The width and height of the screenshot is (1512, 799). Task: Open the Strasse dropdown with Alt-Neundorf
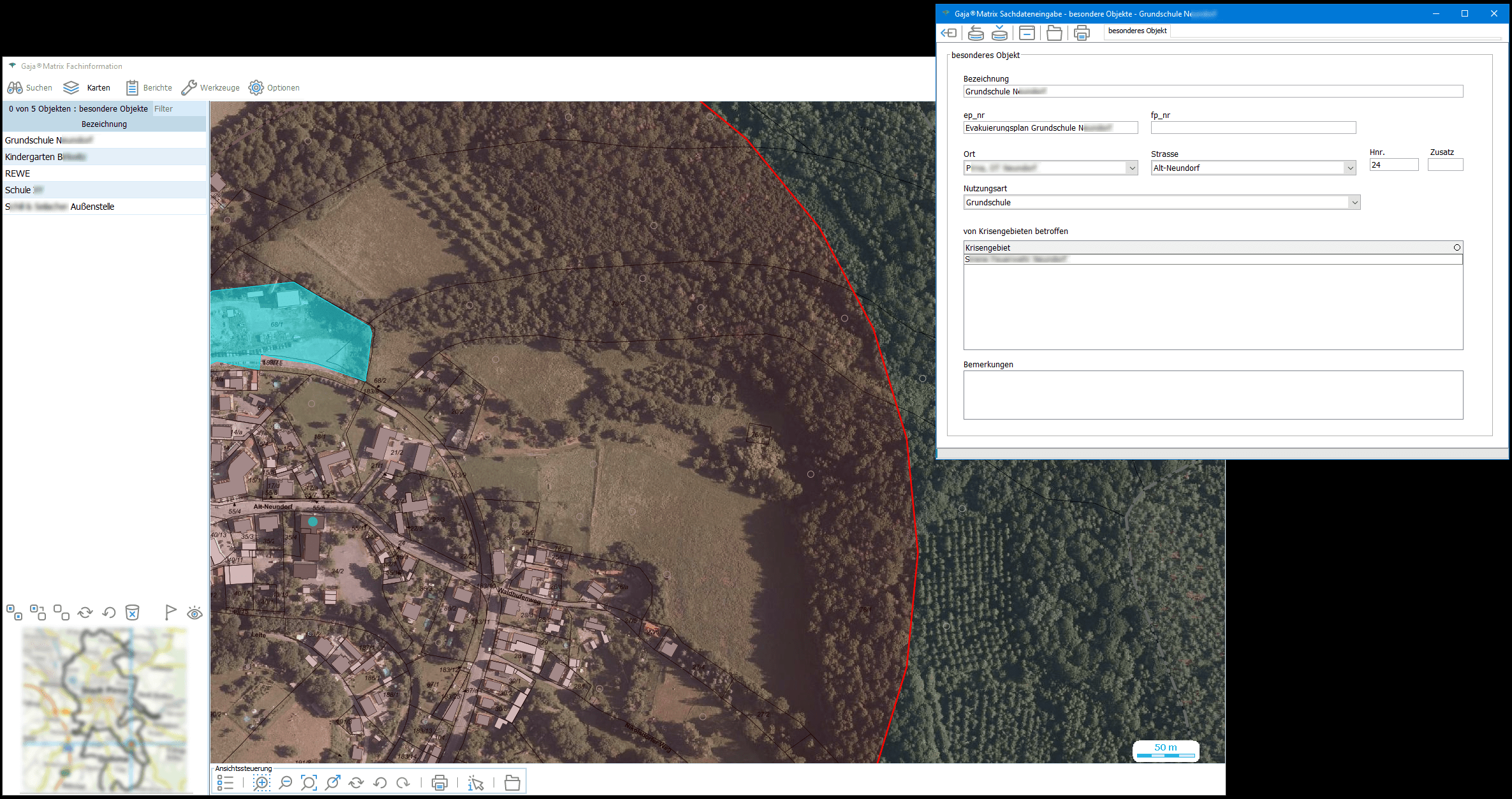[x=1349, y=168]
